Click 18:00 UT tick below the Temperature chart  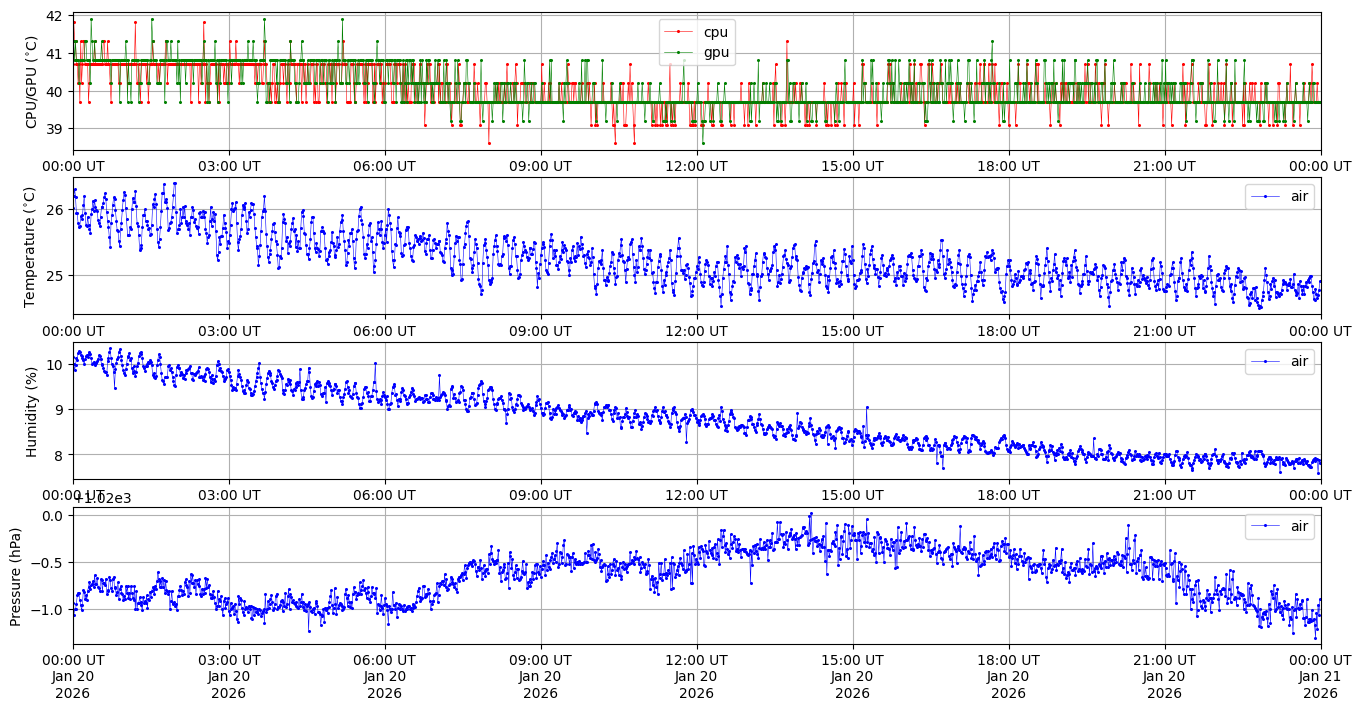(1008, 331)
